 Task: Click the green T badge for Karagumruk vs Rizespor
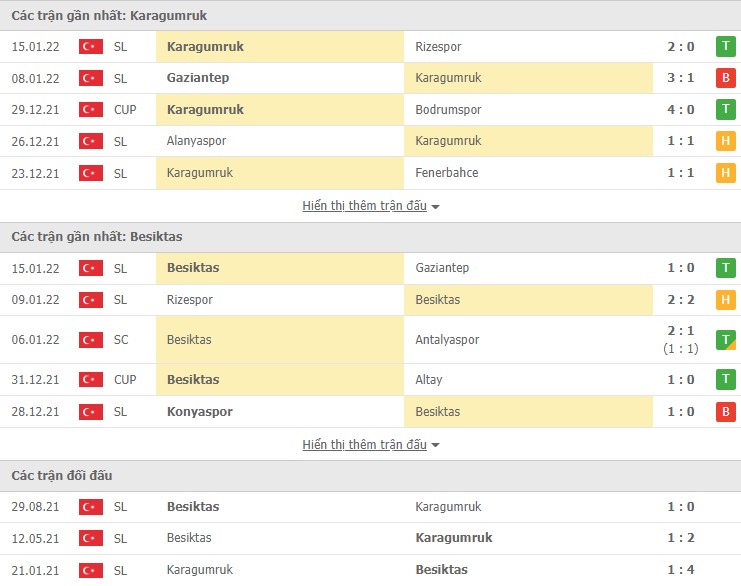click(x=725, y=46)
